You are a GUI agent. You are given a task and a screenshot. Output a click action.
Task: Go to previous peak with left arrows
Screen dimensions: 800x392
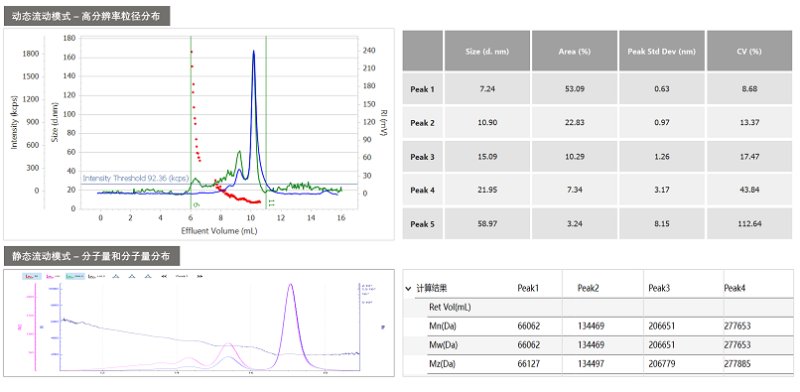tap(164, 276)
